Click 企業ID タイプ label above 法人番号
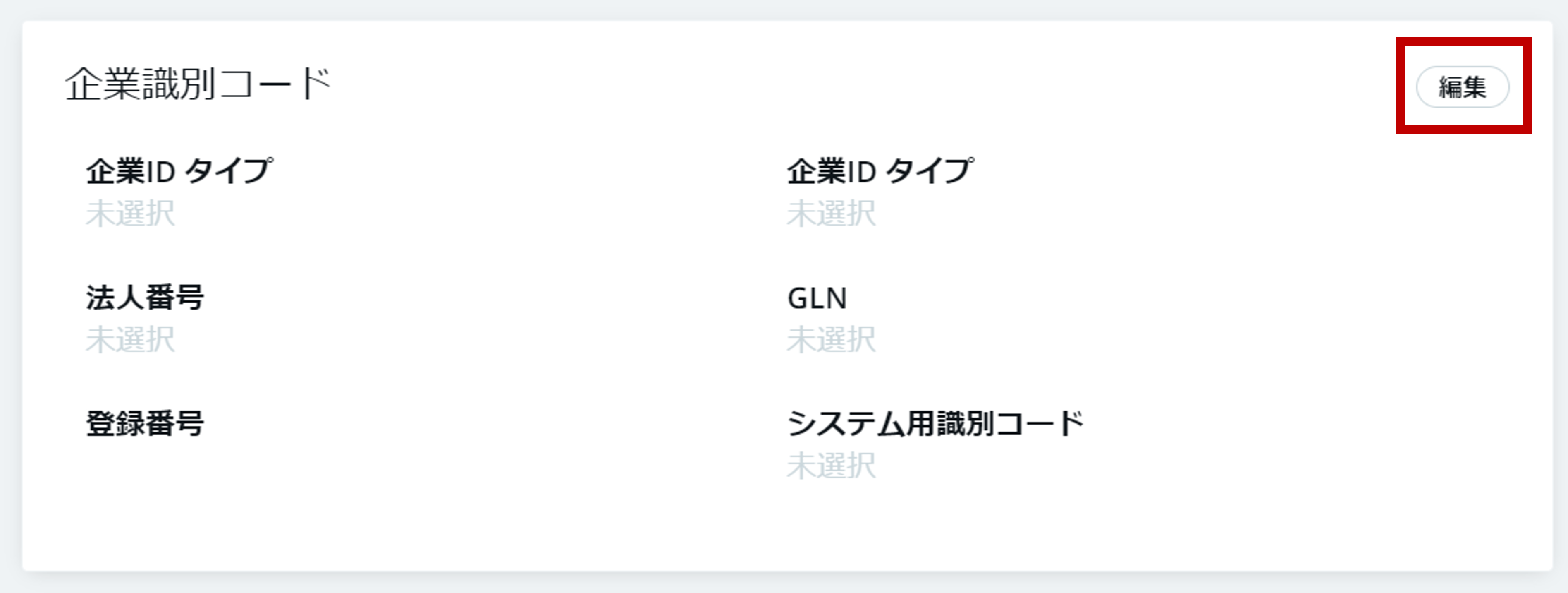1568x593 pixels. pos(179,170)
